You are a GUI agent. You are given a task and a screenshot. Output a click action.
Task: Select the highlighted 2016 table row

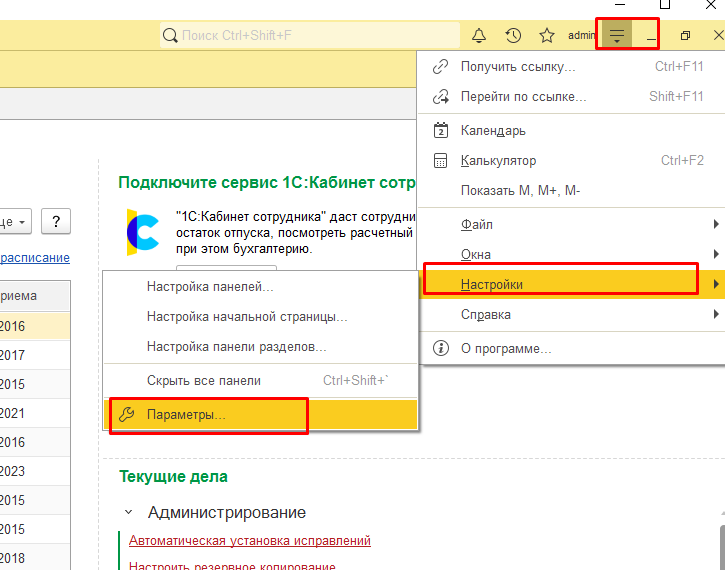(35, 326)
